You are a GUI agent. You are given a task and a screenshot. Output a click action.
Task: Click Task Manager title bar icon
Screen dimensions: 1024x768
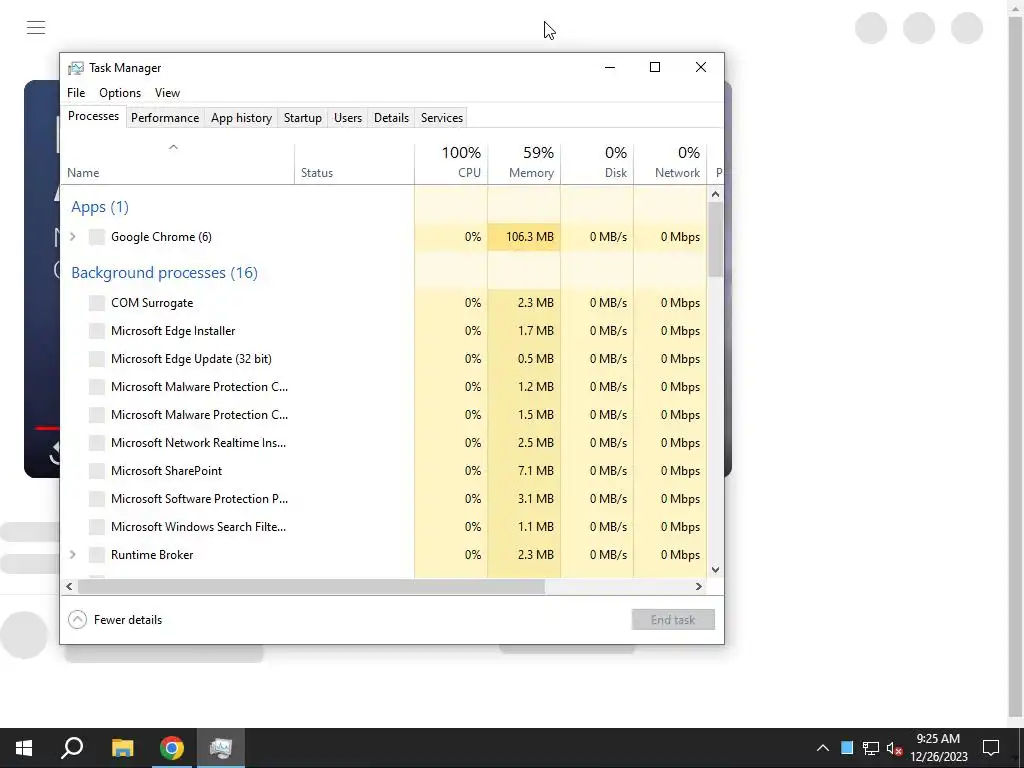point(76,68)
